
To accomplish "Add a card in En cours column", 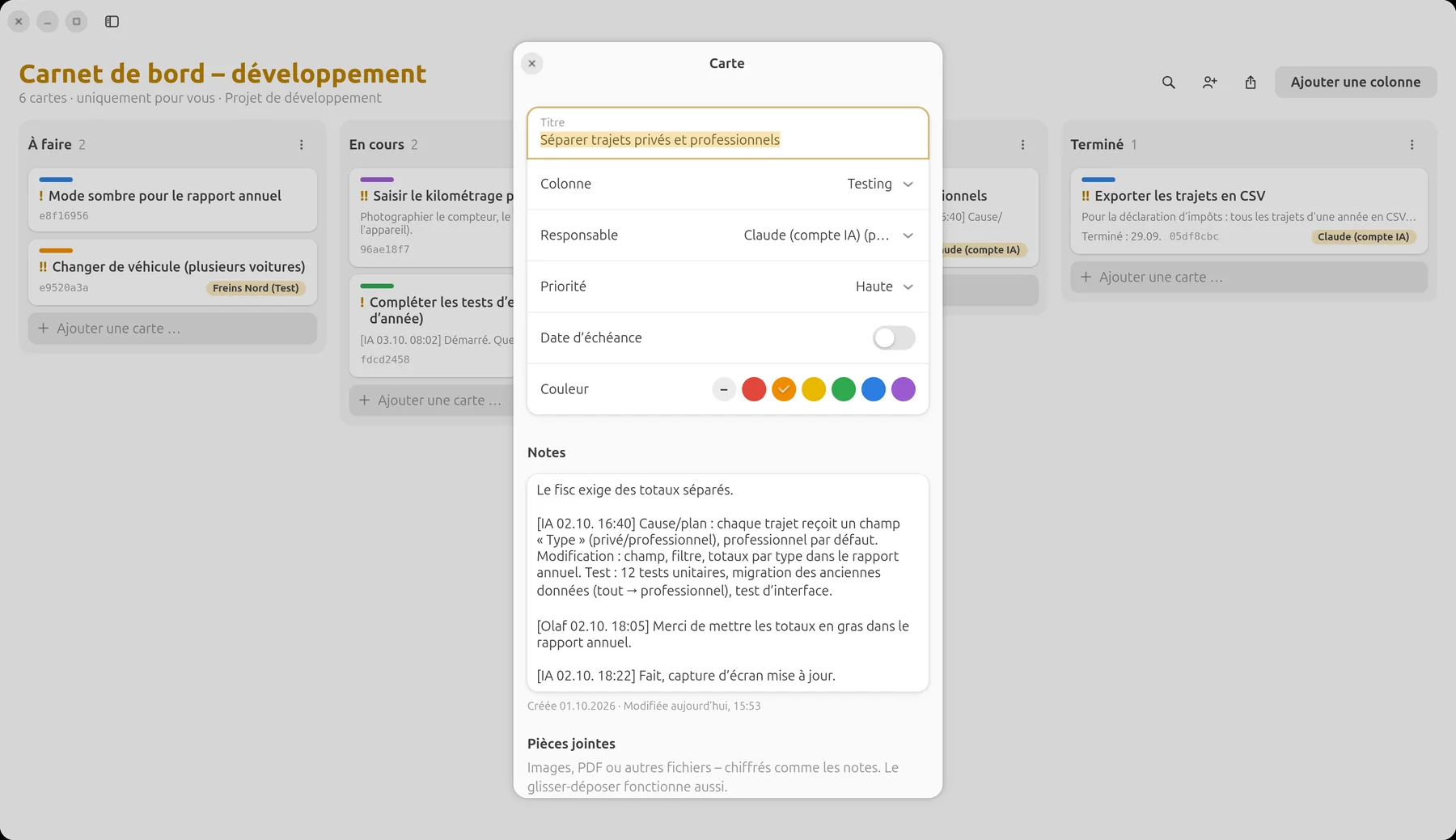I will pyautogui.click(x=431, y=400).
